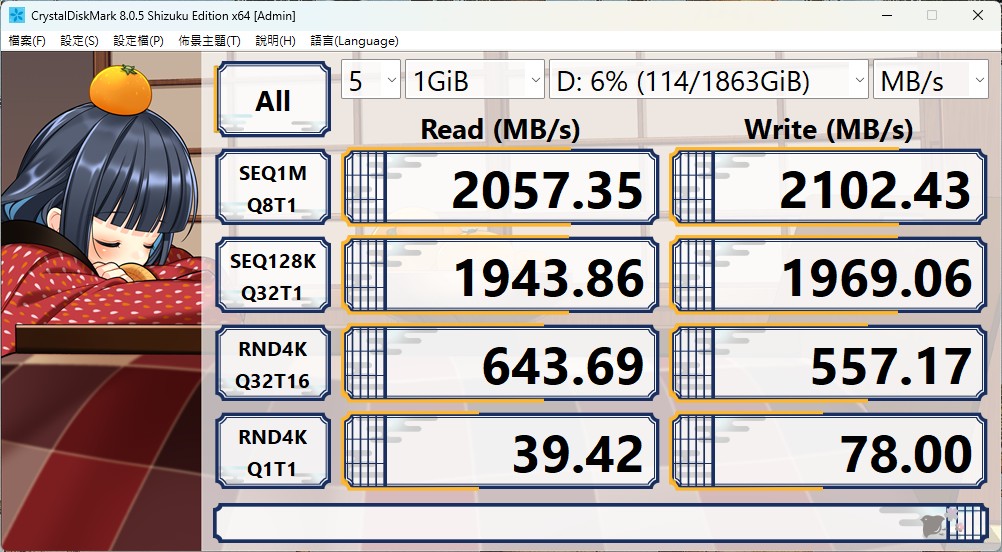Change the MB/s unit dropdown
Screen dimensions: 1002x552
930,81
